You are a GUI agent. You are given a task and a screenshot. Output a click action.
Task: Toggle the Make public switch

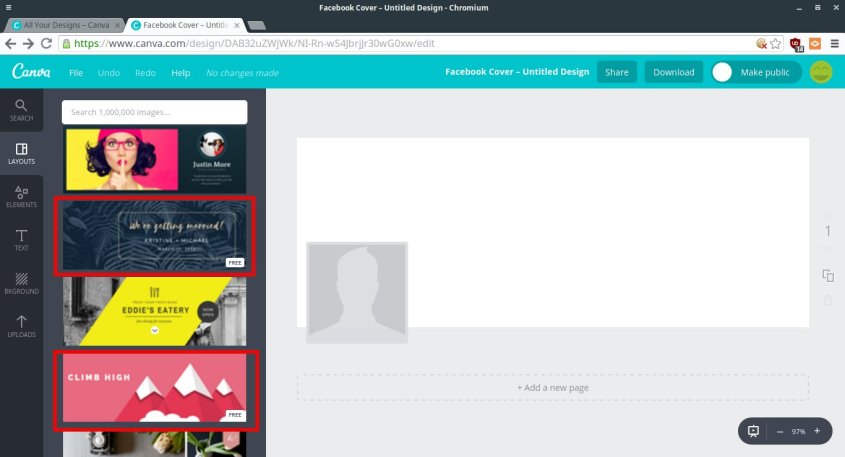tap(723, 72)
